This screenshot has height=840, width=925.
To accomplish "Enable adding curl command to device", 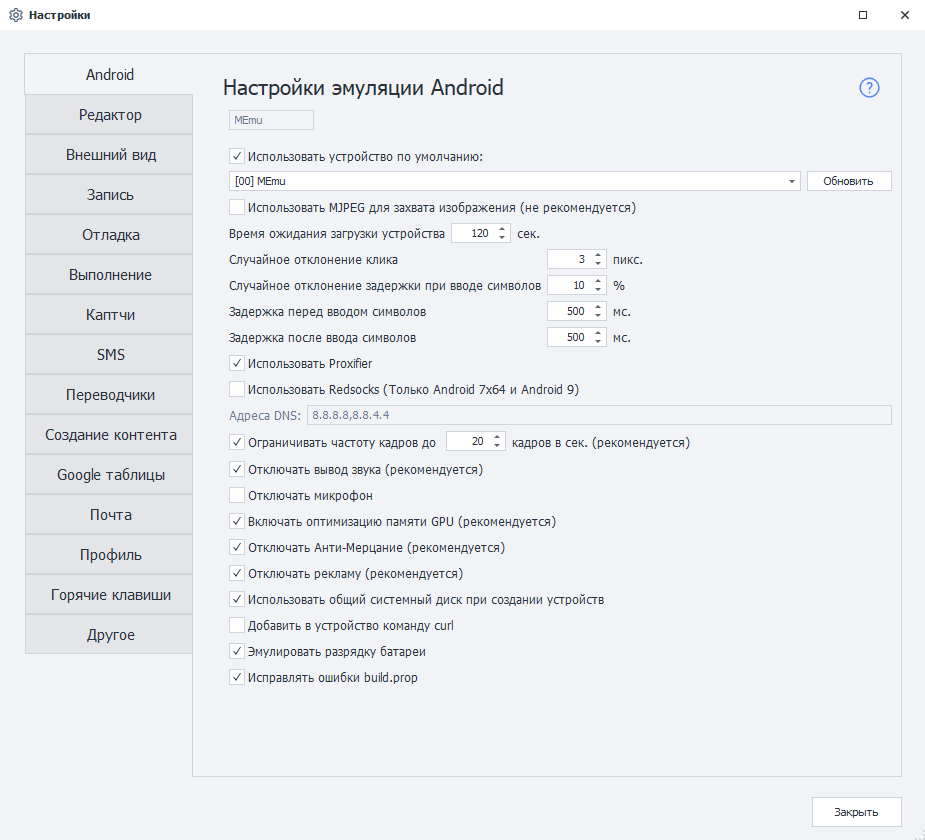I will point(236,625).
